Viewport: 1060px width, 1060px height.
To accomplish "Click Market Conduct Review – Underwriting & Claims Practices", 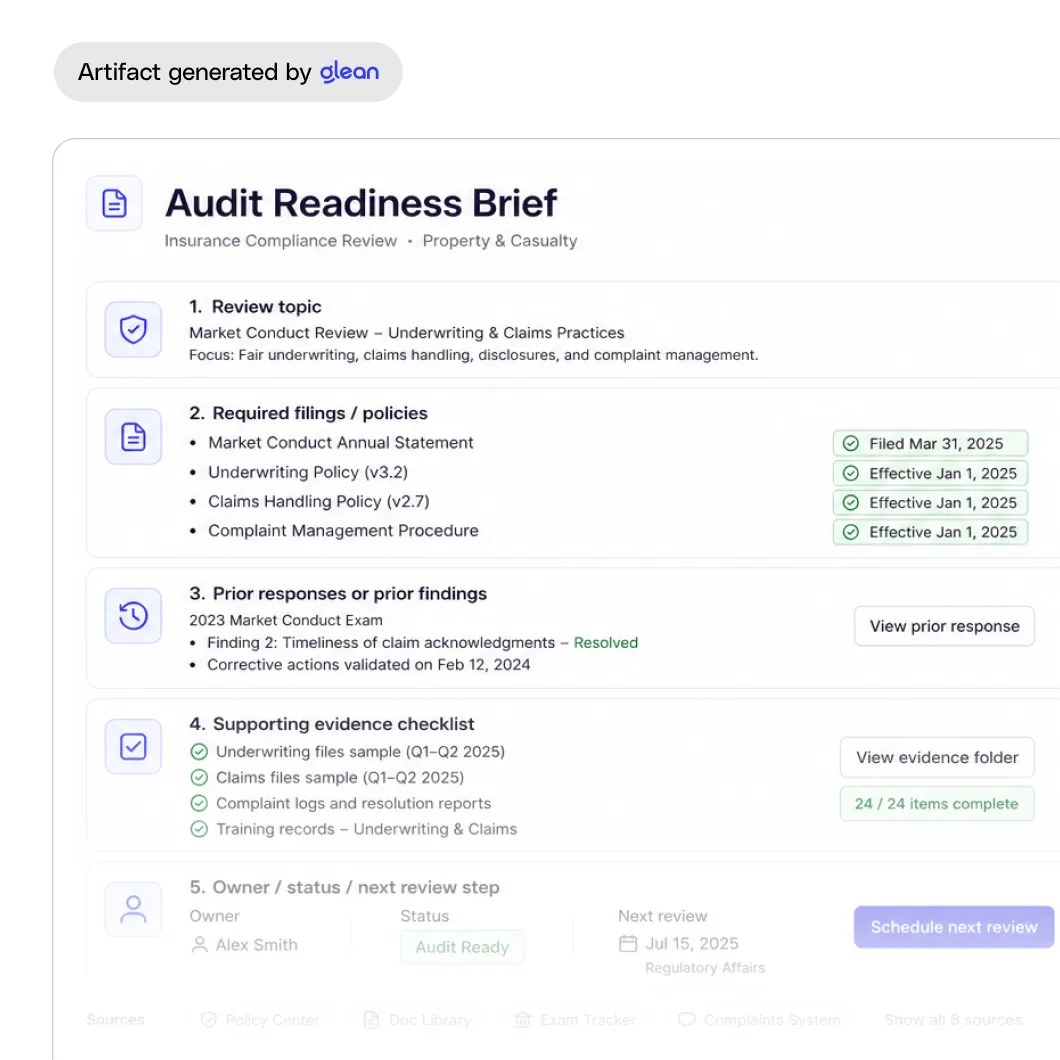I will (406, 333).
